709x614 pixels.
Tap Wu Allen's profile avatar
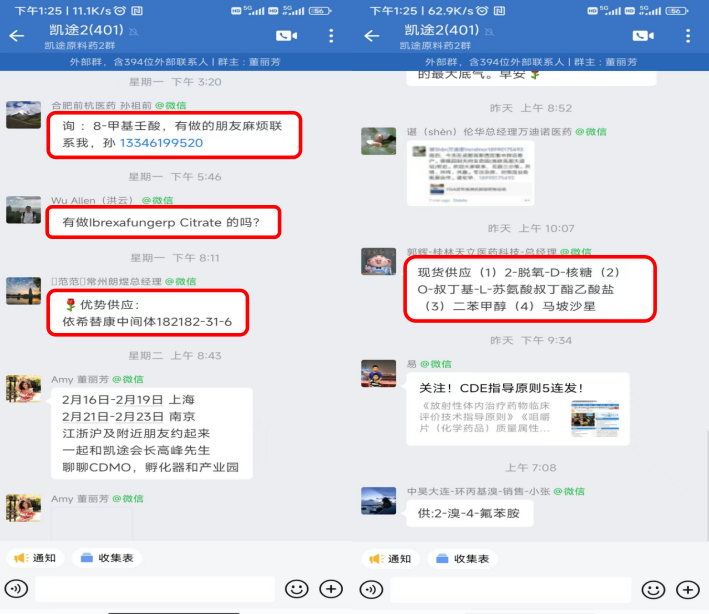pos(24,210)
